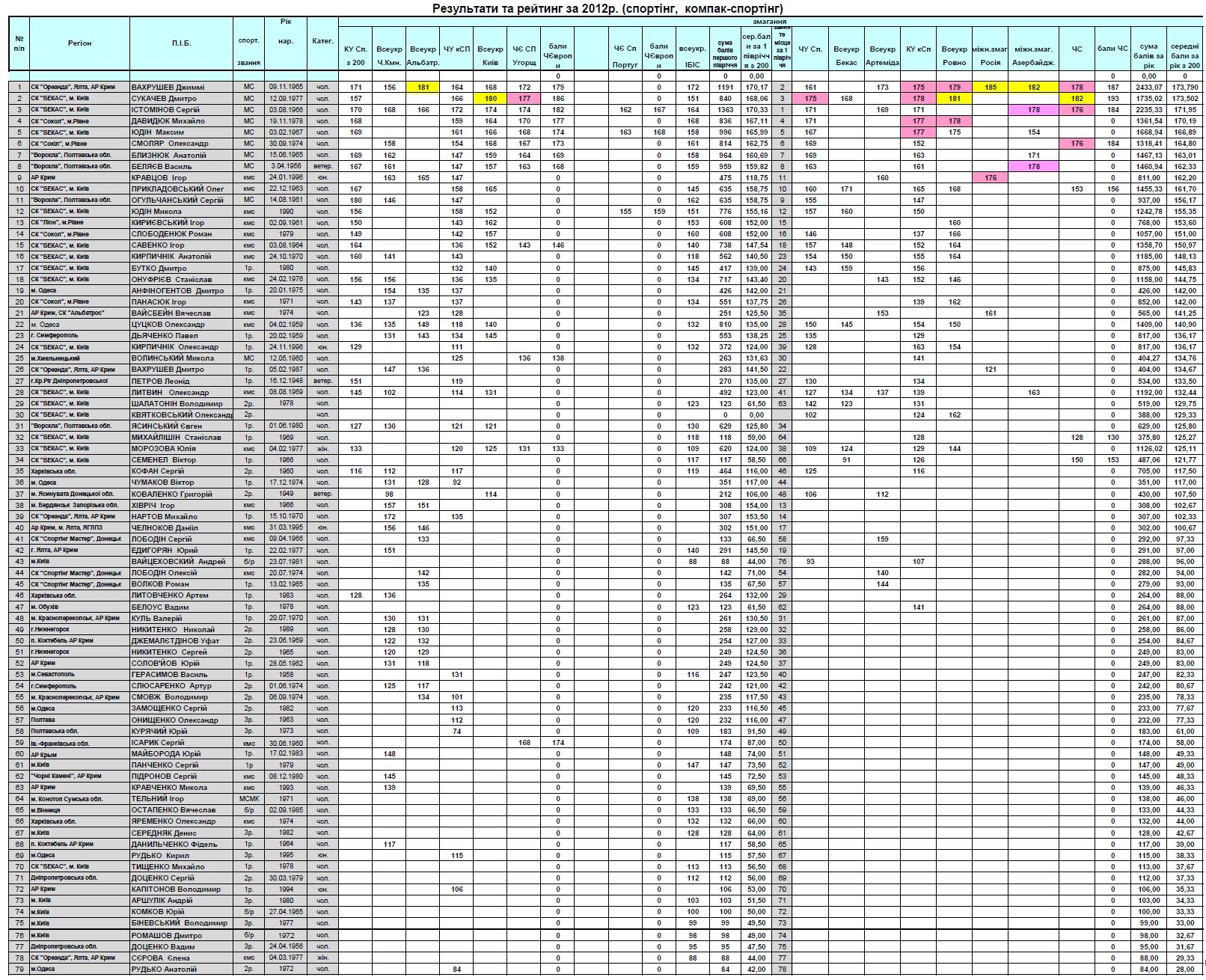
Task: Select the 'бали ЧС' column header
Action: (x=1112, y=49)
